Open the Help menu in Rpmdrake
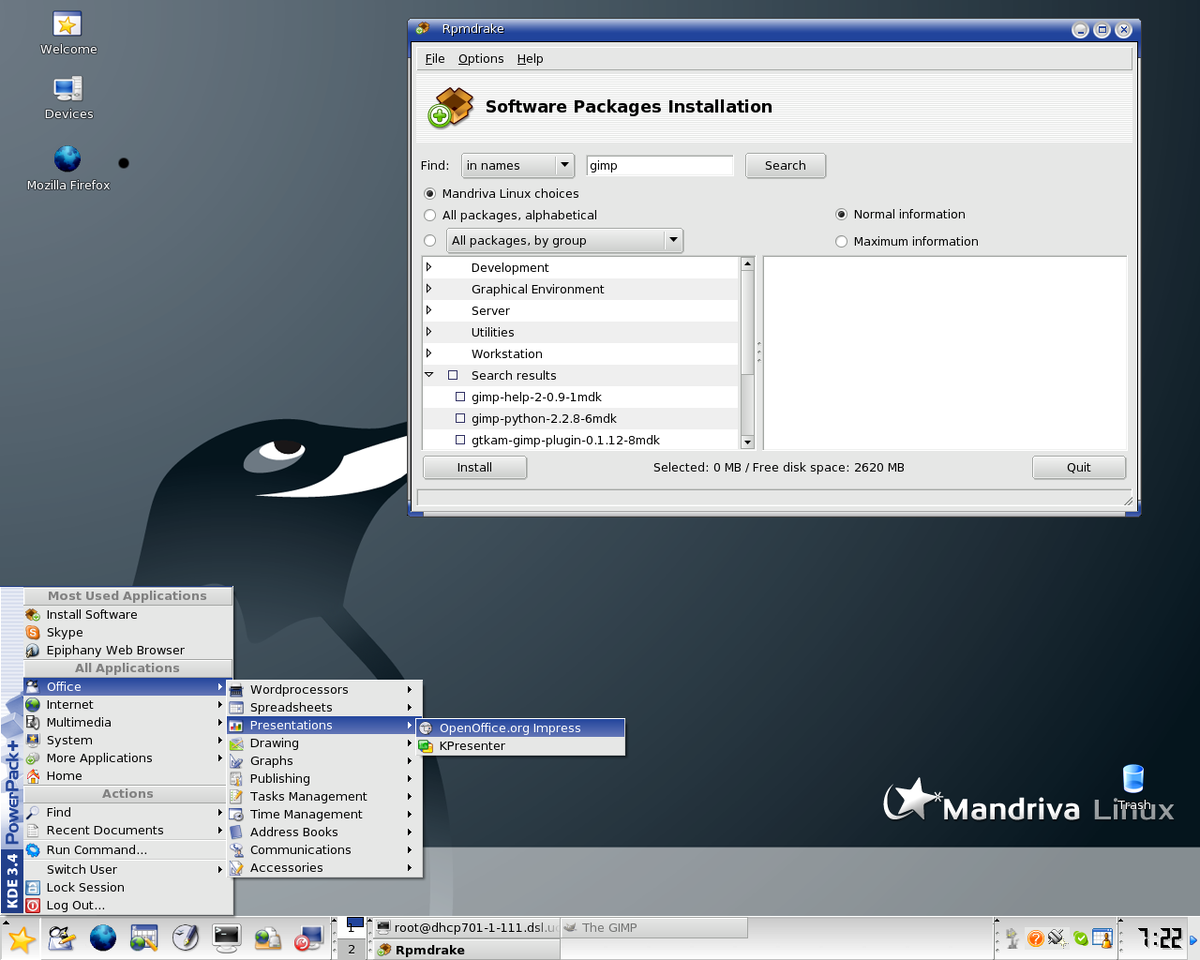 [530, 59]
